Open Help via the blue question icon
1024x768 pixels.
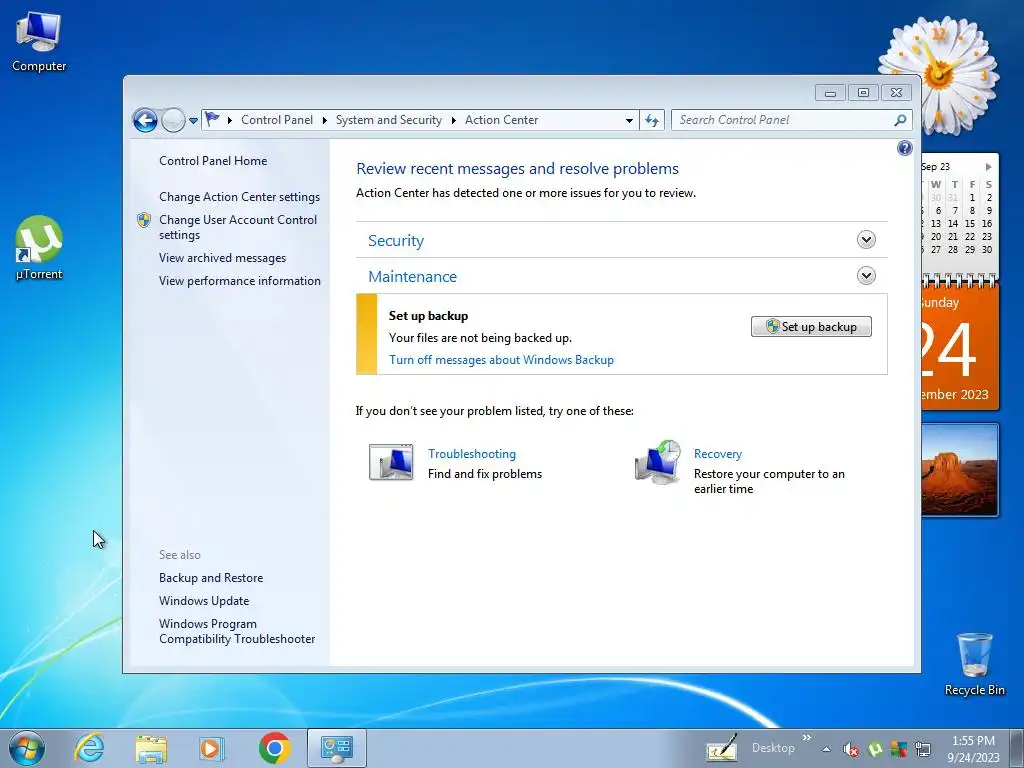point(904,148)
